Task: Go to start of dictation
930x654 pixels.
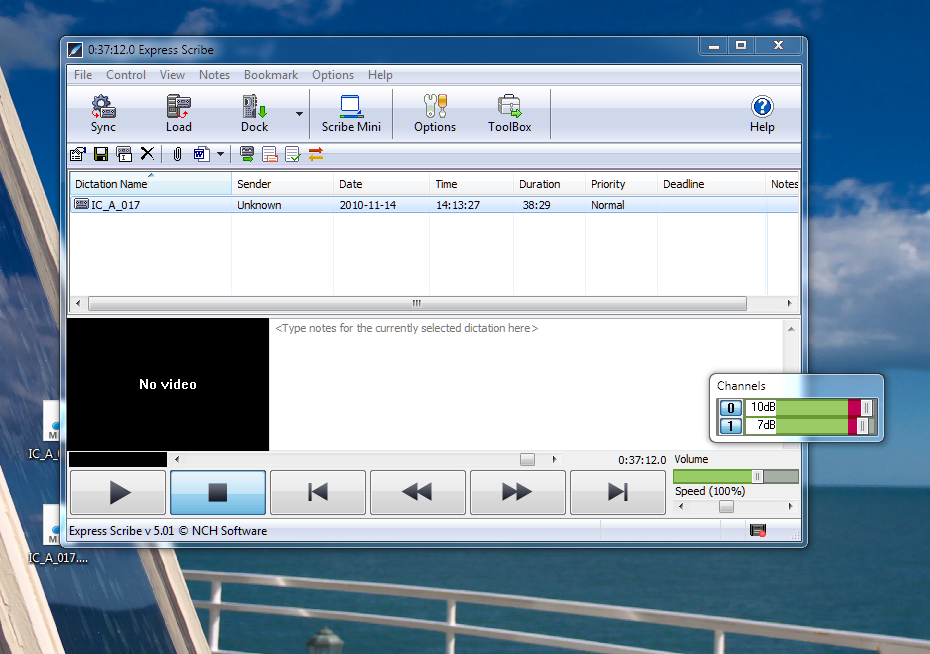Action: pyautogui.click(x=318, y=492)
